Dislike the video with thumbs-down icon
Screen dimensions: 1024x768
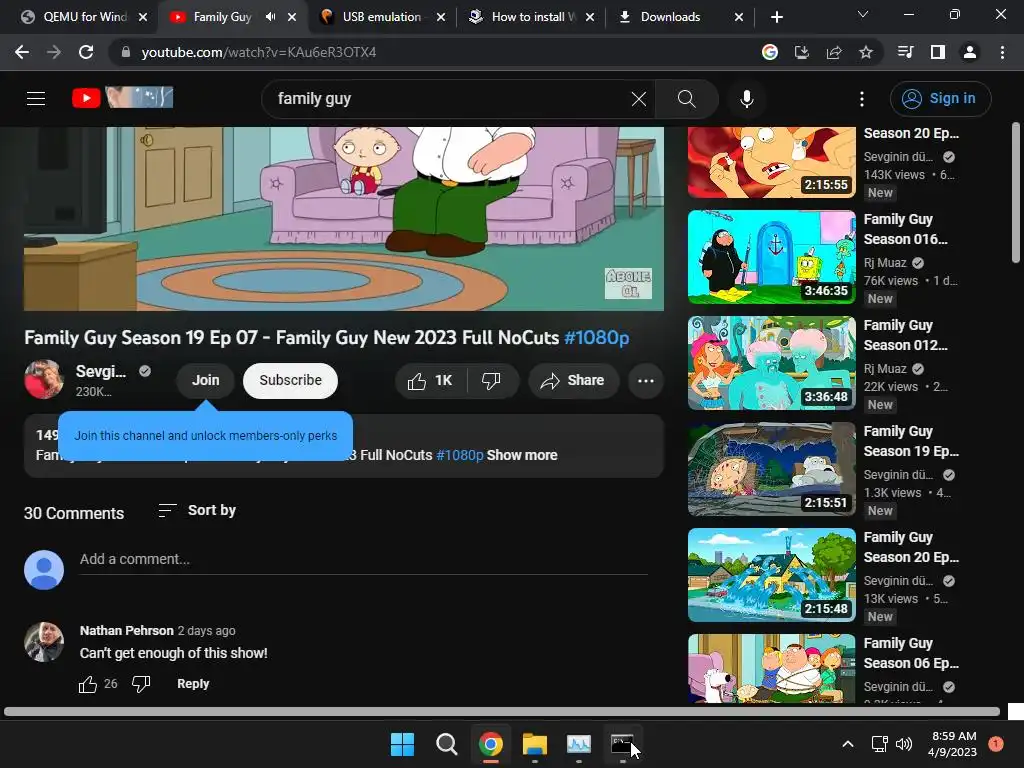(492, 381)
